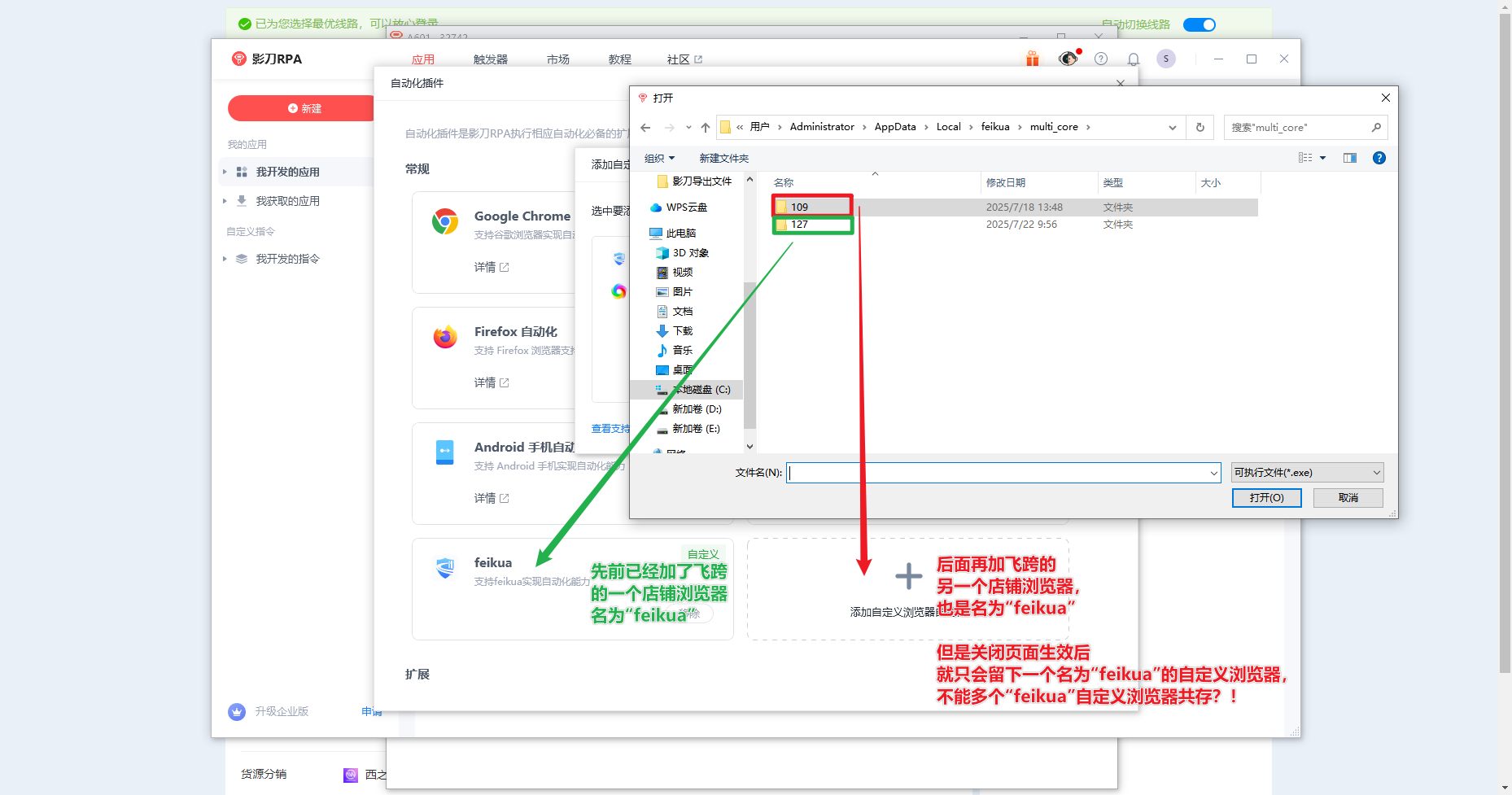Open the address bar history dropdown
Image resolution: width=1512 pixels, height=795 pixels.
[1172, 127]
